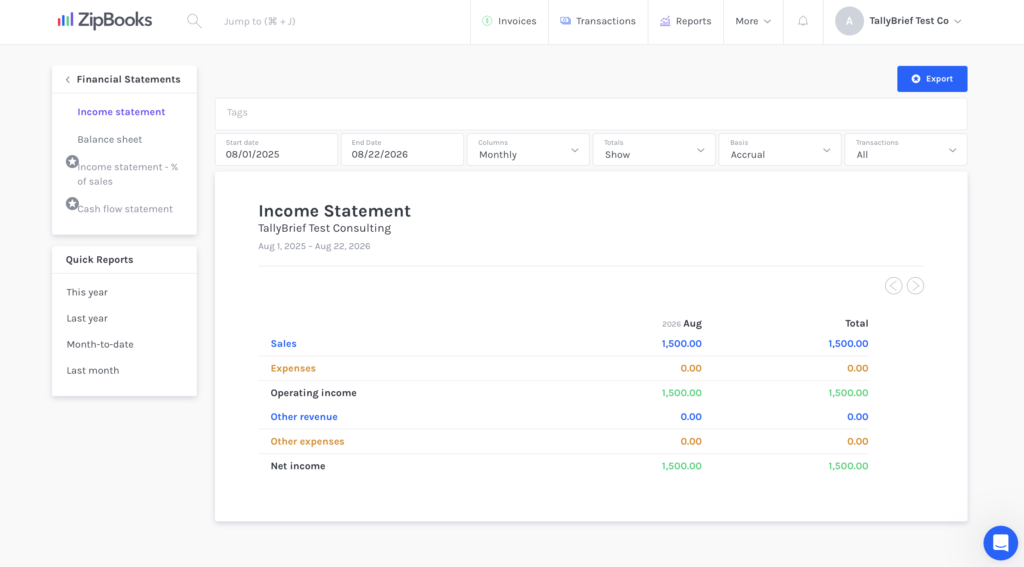Expand the TallyBrief Test Co account dropdown
The width and height of the screenshot is (1024, 567).
tap(915, 21)
